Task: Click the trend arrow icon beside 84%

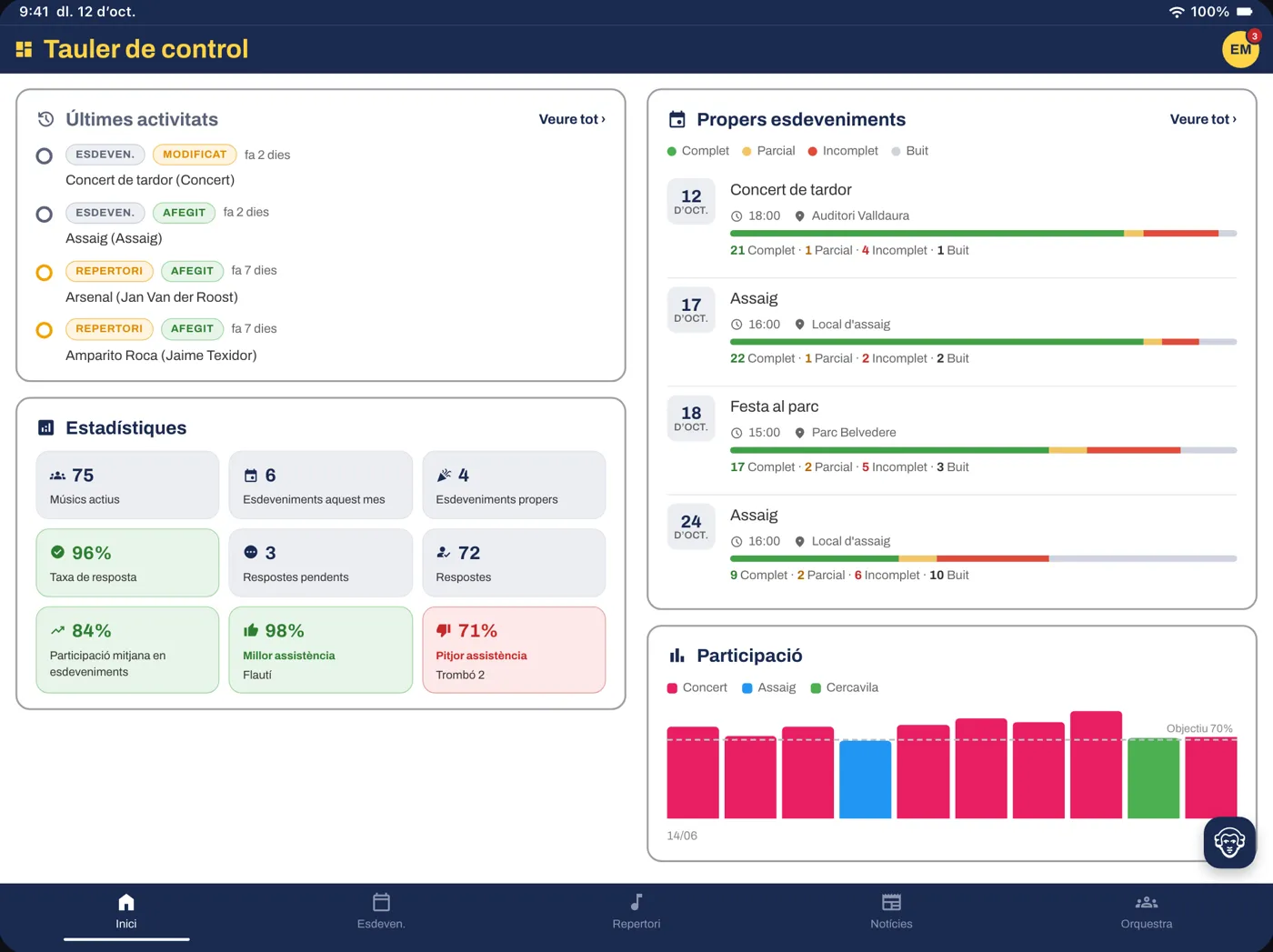Action: [57, 630]
